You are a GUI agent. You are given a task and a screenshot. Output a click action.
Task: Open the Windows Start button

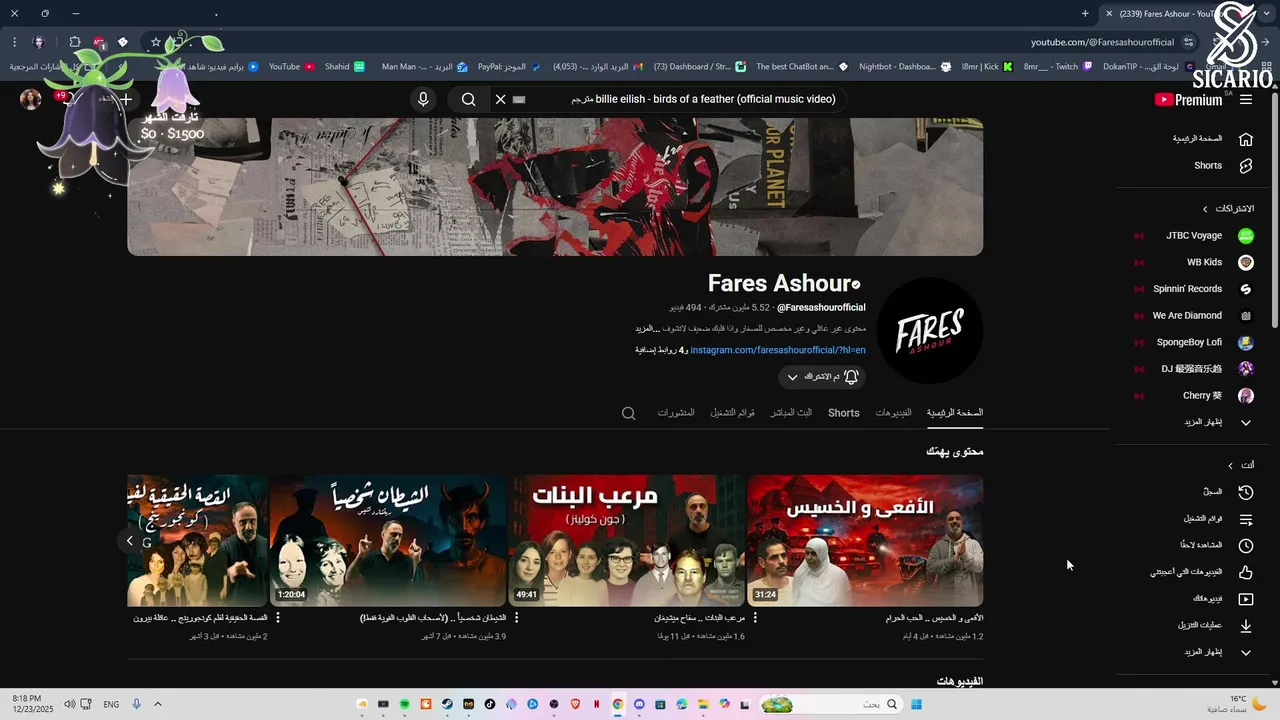(x=916, y=704)
